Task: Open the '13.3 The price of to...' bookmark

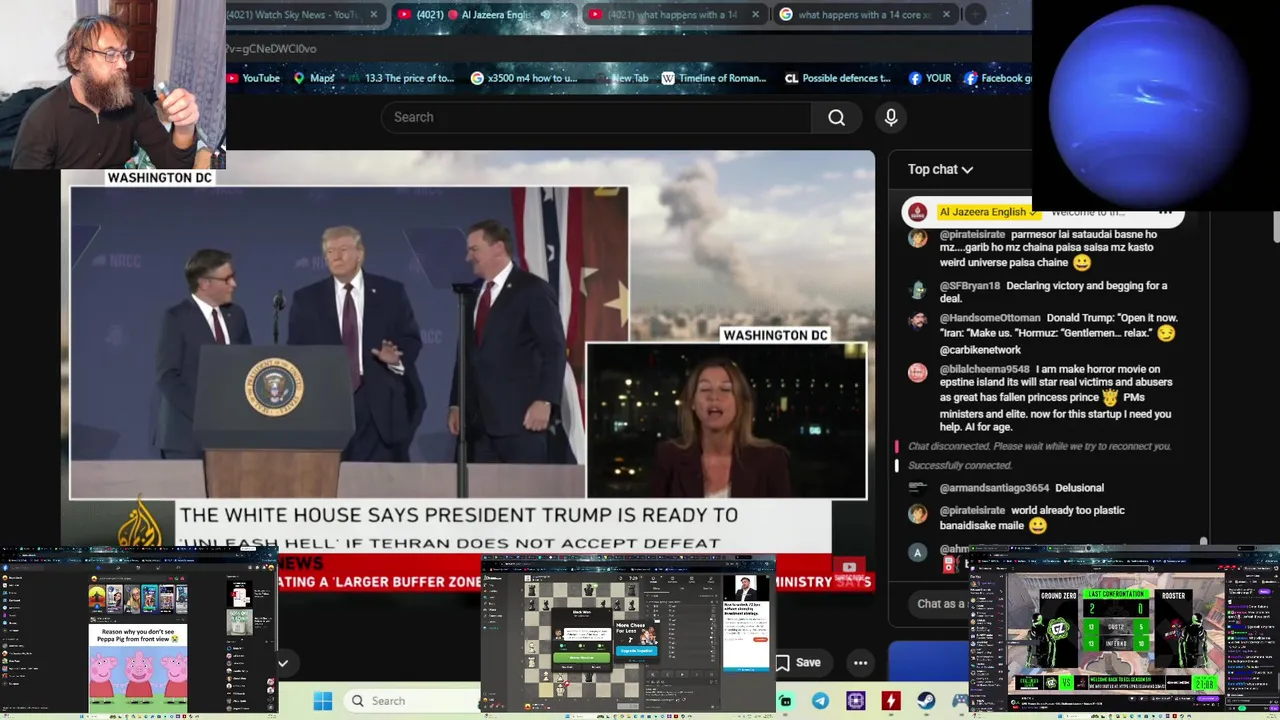Action: 400,78
